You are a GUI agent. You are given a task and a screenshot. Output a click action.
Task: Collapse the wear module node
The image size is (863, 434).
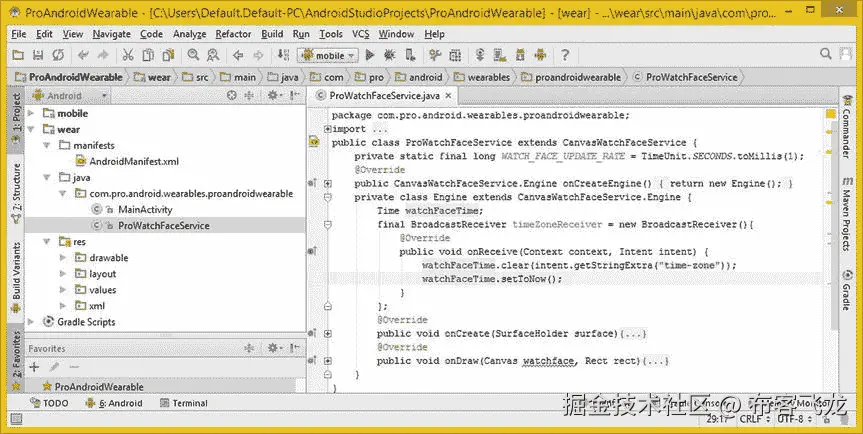tap(31, 130)
